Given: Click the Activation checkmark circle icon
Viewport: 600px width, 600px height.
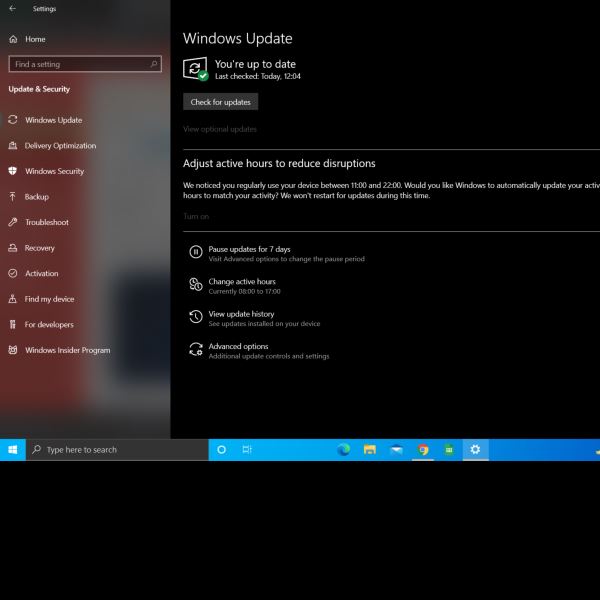Looking at the screenshot, I should click(x=13, y=273).
